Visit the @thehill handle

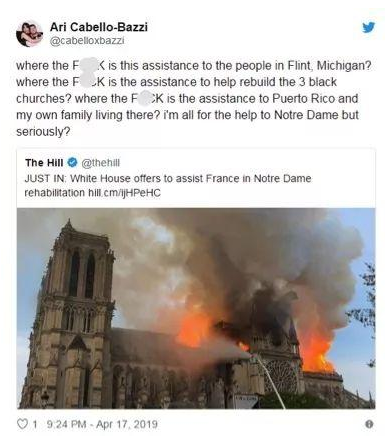coord(100,163)
